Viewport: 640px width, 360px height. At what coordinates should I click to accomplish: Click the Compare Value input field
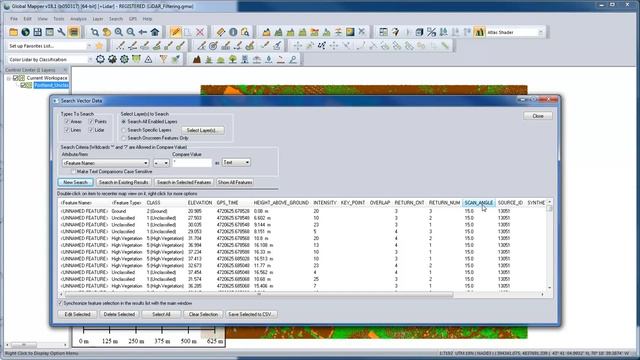coord(192,163)
